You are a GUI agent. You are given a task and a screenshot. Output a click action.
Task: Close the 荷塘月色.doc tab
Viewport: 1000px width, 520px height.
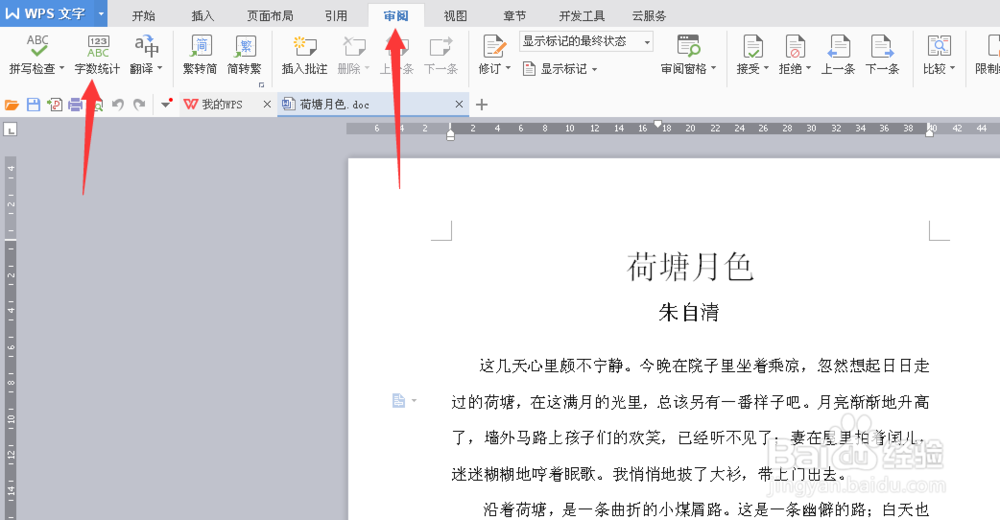pyautogui.click(x=459, y=105)
